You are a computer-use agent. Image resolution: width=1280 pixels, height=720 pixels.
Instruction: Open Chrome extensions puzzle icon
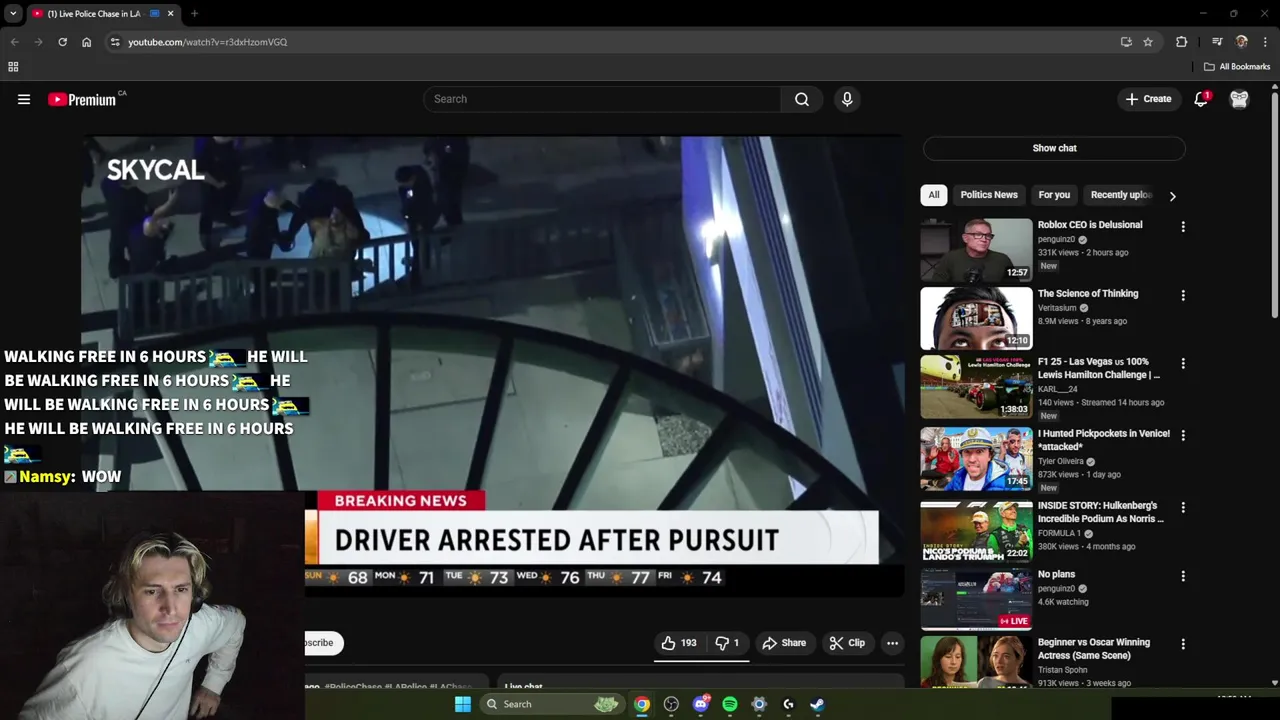click(x=1182, y=42)
